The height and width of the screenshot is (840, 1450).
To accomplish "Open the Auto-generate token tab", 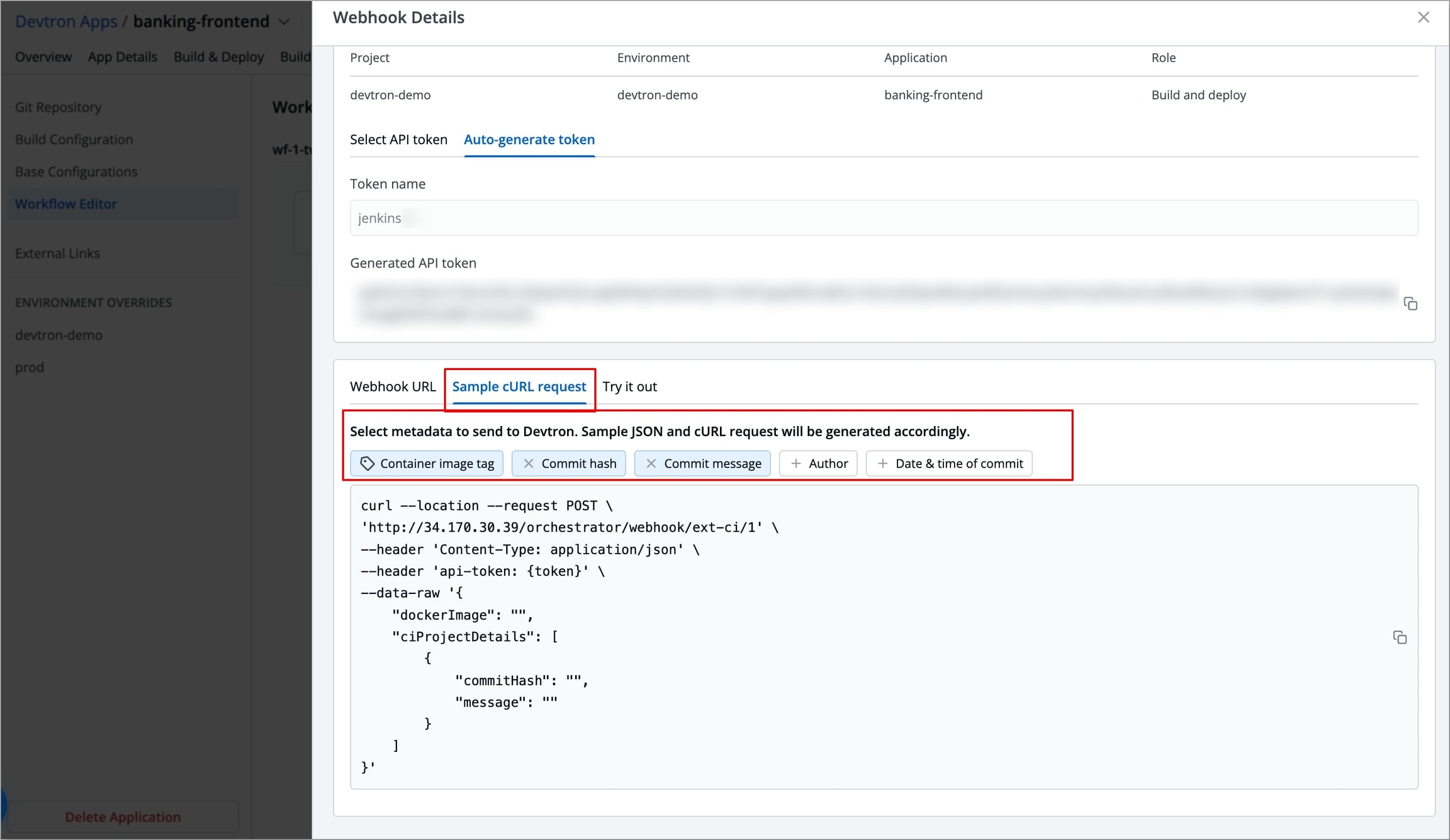I will [x=529, y=140].
